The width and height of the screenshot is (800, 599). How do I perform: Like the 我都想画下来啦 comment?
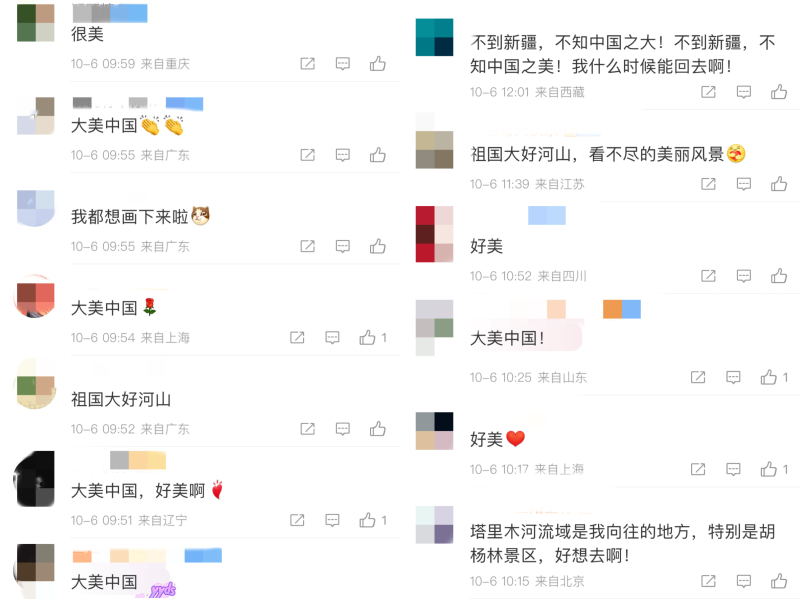click(x=378, y=246)
